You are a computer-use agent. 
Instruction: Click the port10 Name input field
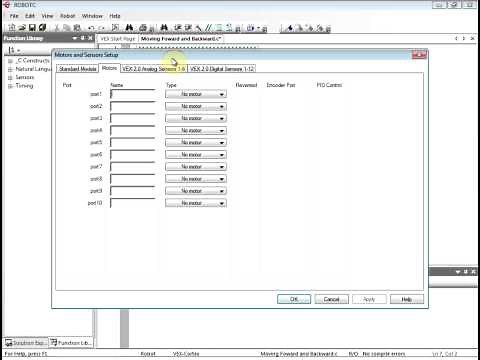click(133, 203)
